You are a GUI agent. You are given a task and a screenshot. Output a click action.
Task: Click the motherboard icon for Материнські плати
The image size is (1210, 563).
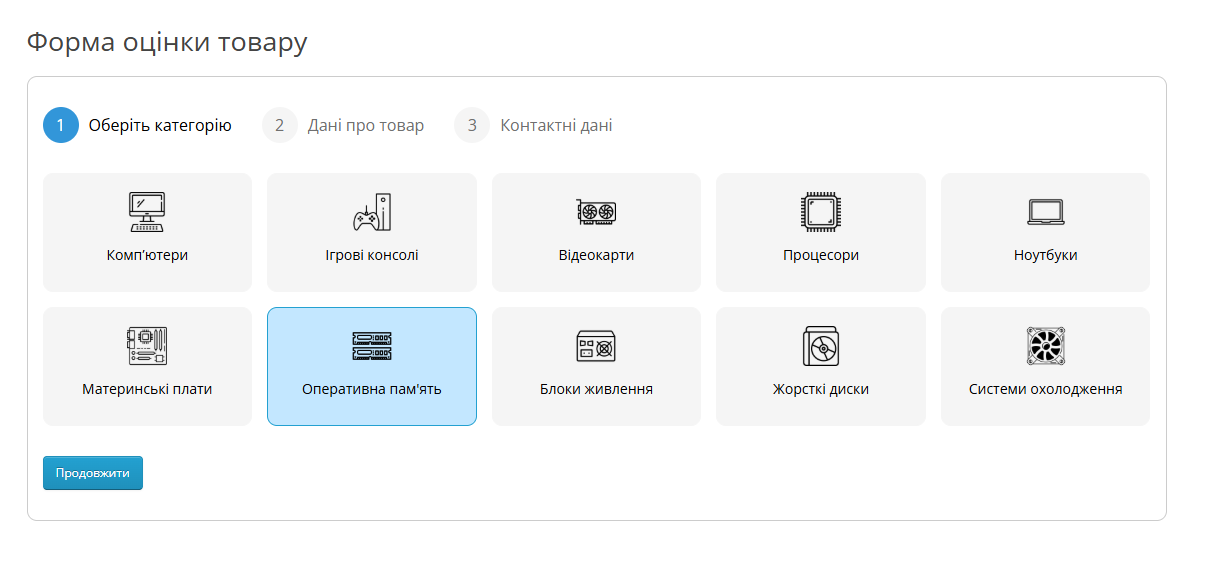(147, 346)
